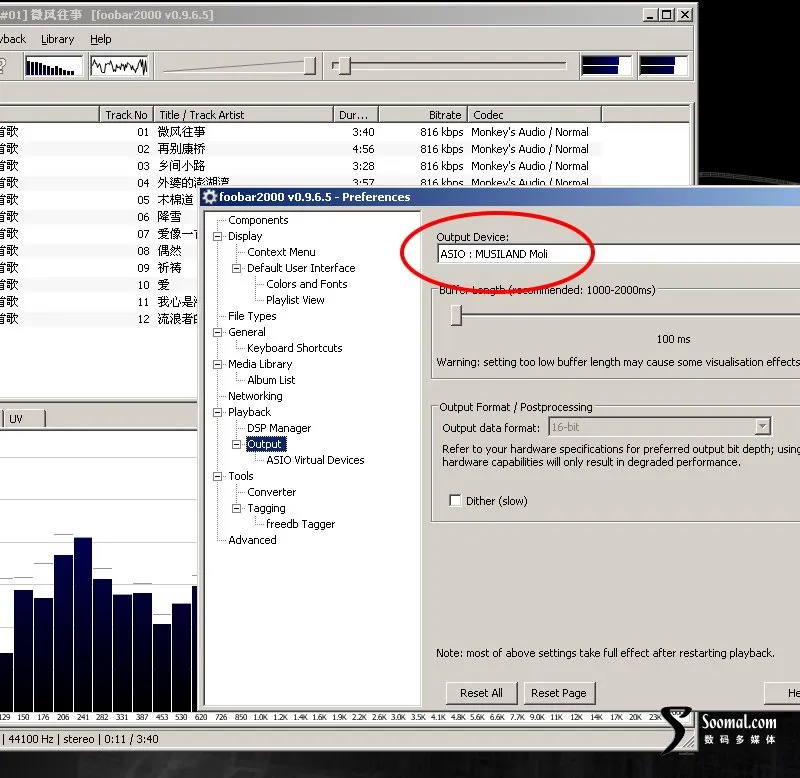Collapse the Playback tree node

(218, 412)
